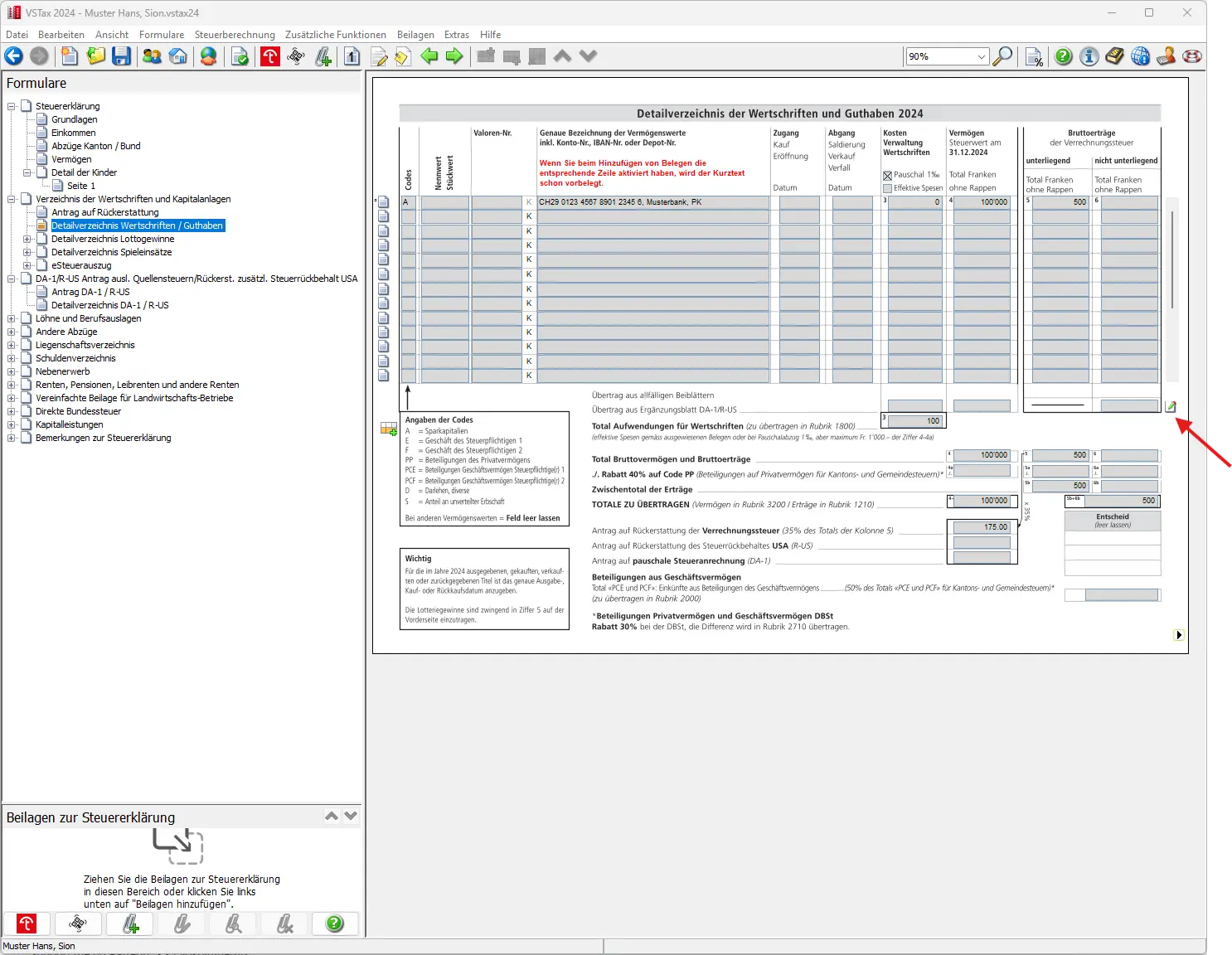Click the green right arrow next-form icon
Image resolution: width=1232 pixels, height=955 pixels.
pyautogui.click(x=454, y=56)
